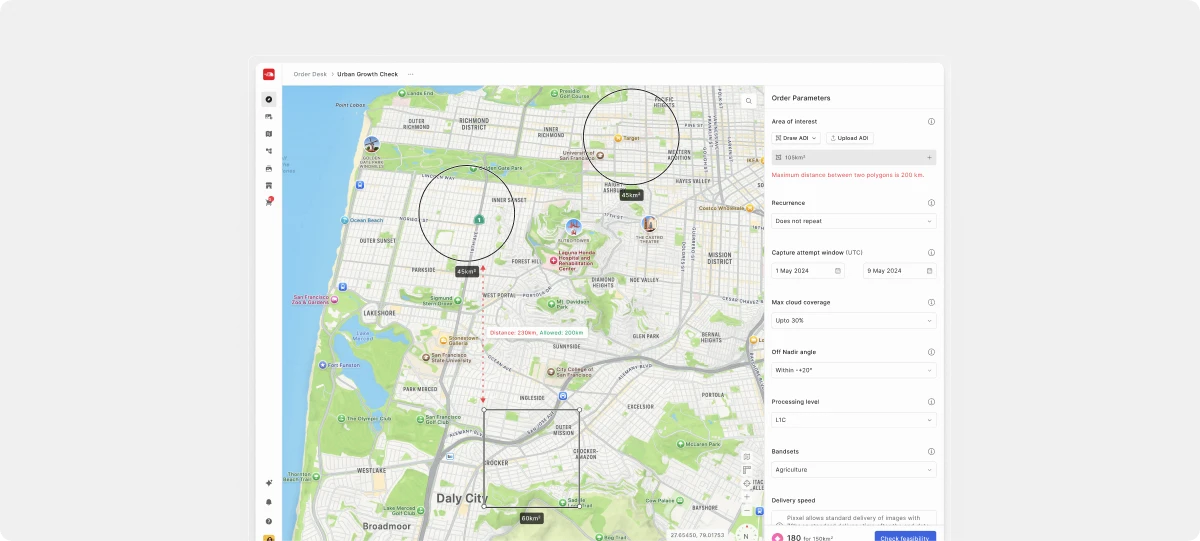This screenshot has height=541, width=1200.
Task: Click the map layers icon
Action: coord(747,457)
